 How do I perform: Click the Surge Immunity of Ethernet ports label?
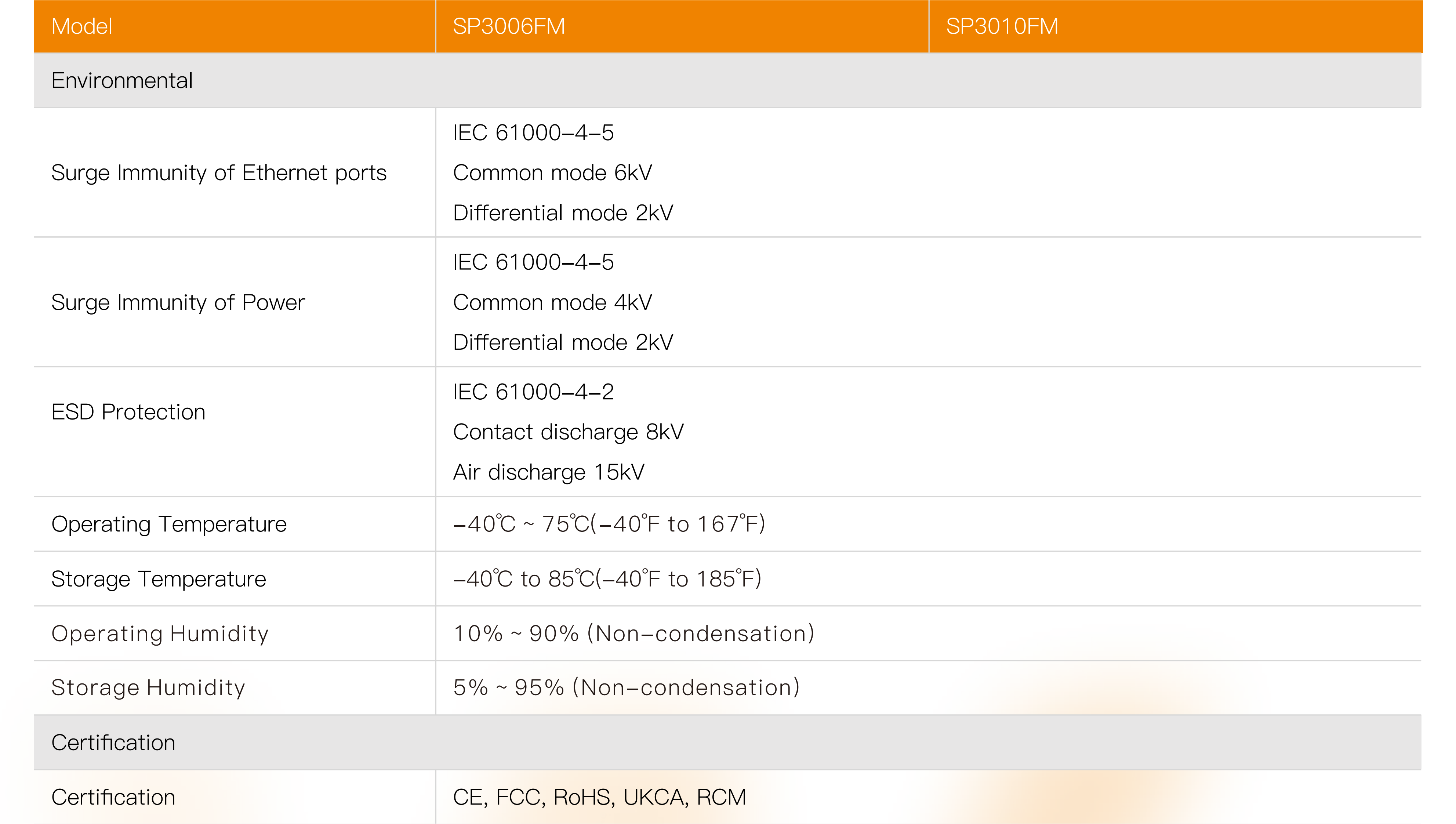[218, 173]
